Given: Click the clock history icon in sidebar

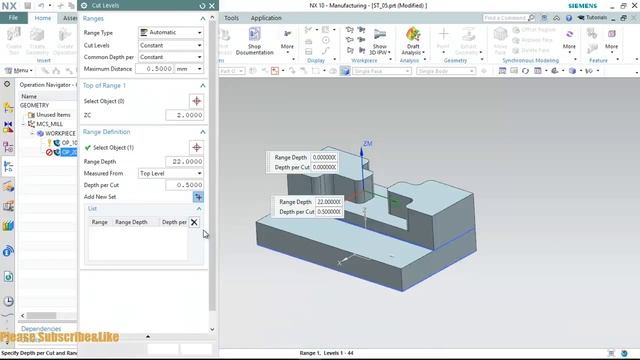Looking at the screenshot, I should (8, 301).
